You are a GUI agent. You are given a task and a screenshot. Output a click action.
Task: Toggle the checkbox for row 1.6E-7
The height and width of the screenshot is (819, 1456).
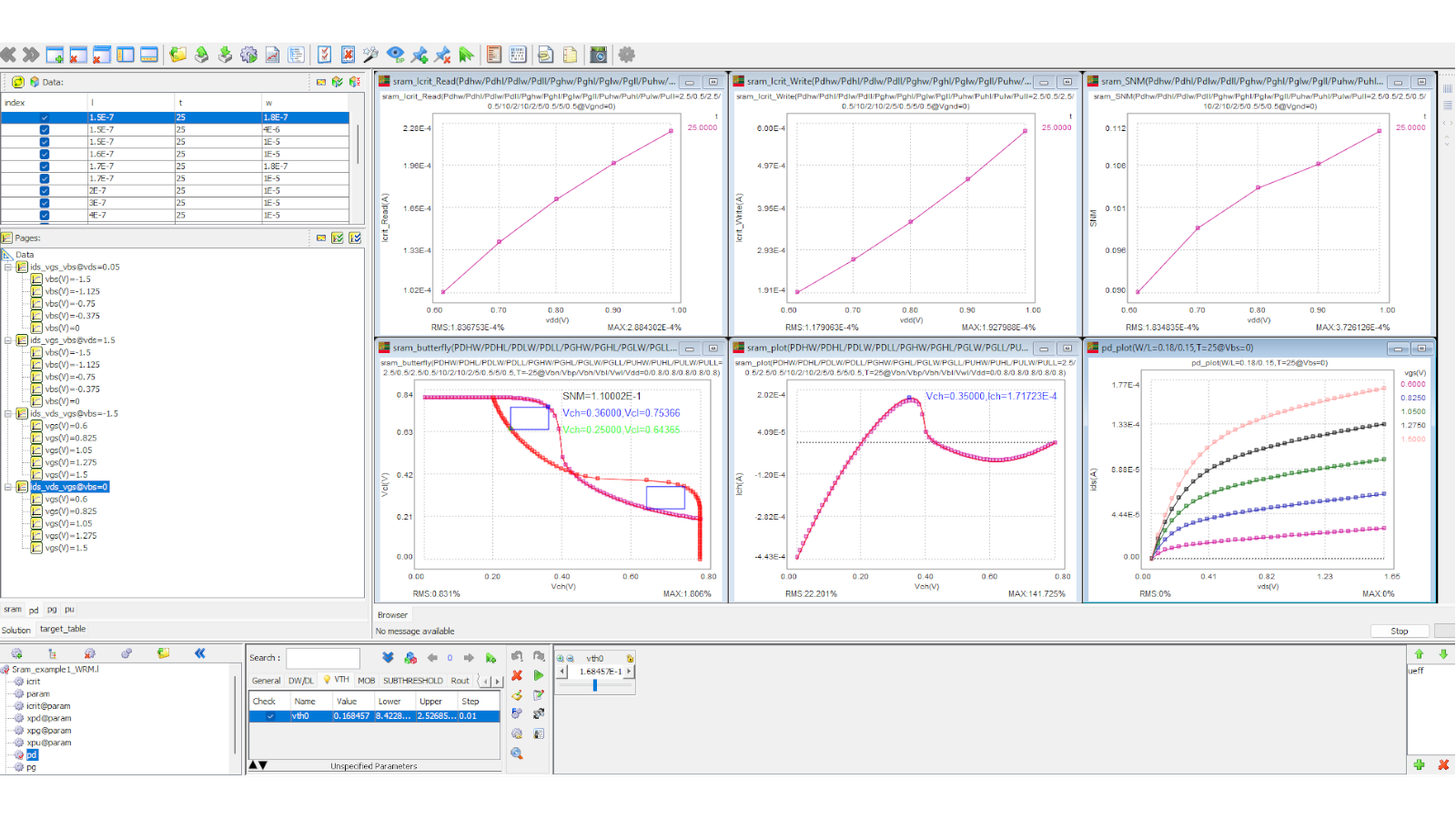tap(45, 154)
